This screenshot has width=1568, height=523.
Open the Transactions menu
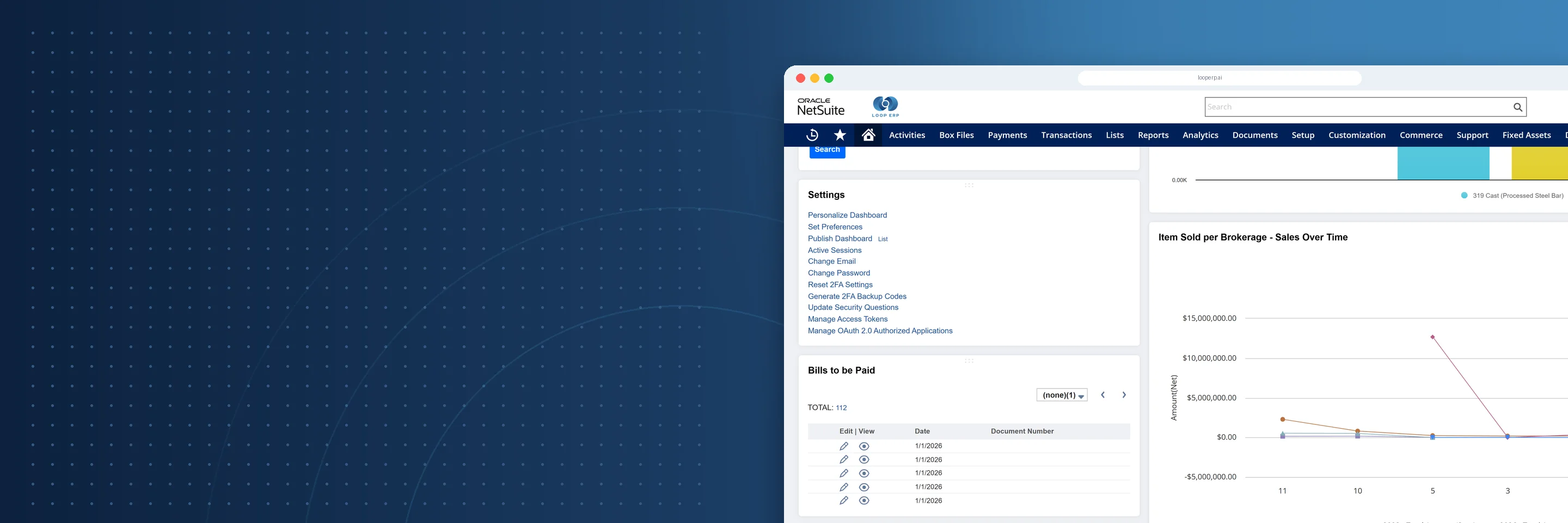tap(1067, 135)
